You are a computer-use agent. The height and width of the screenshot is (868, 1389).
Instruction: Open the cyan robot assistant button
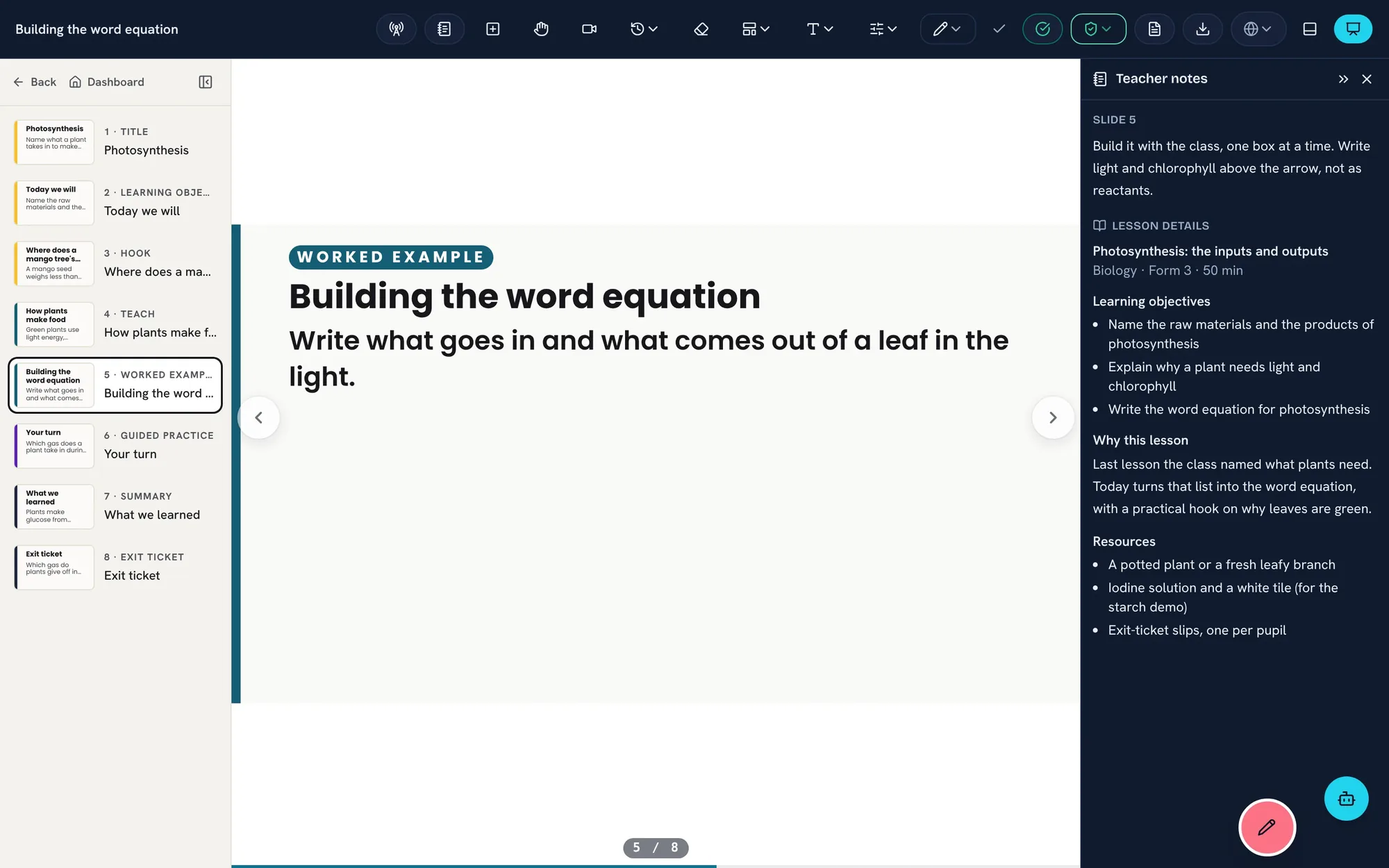tap(1346, 799)
